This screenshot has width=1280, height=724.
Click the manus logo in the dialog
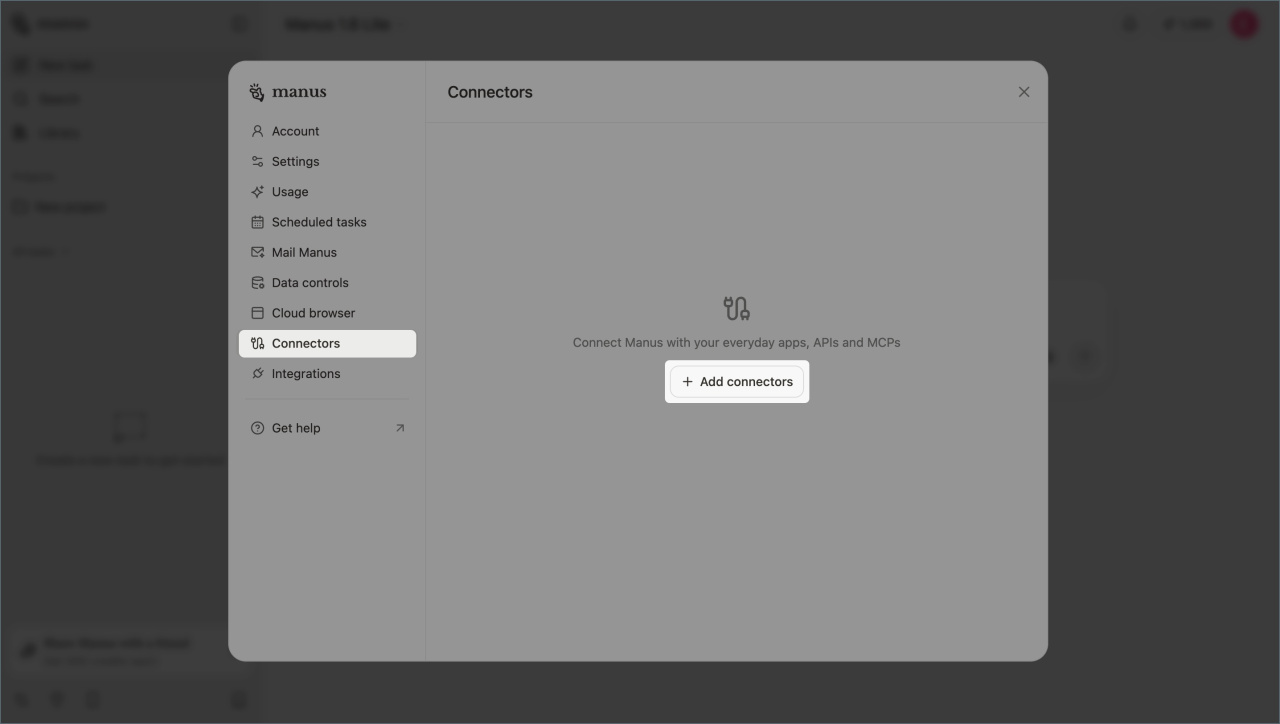288,92
